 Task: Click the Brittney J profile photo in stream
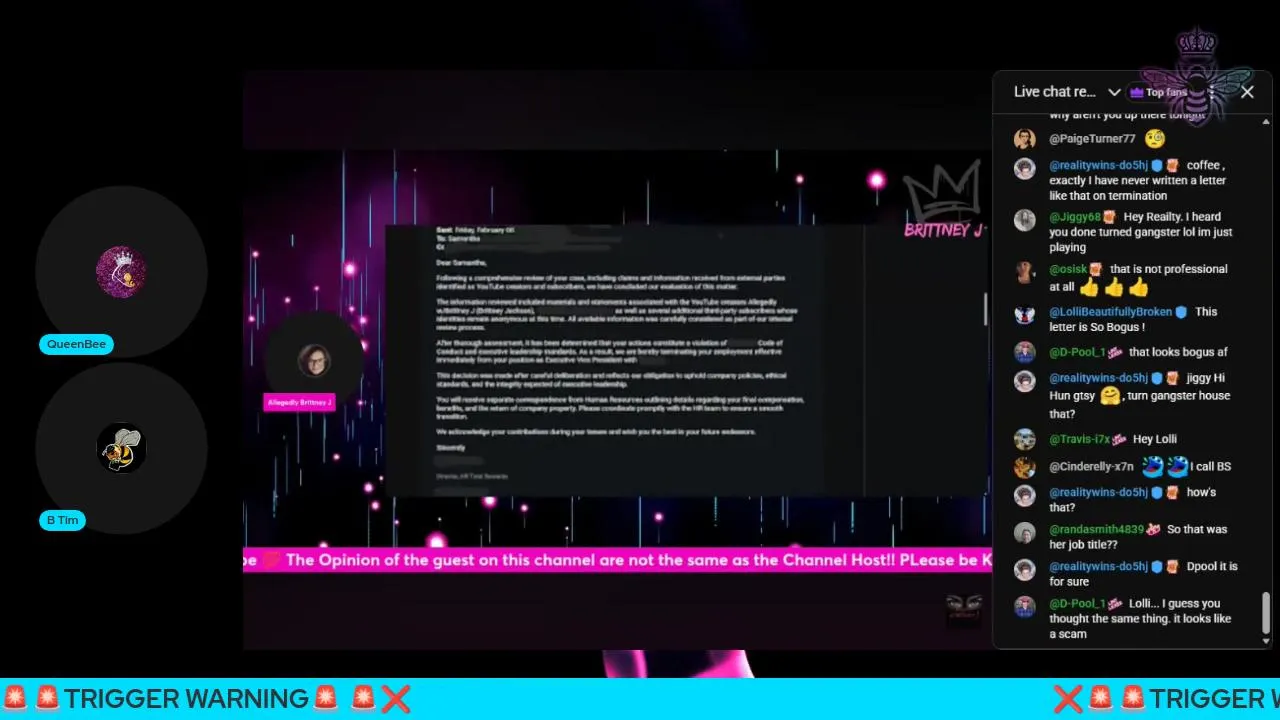[x=314, y=361]
